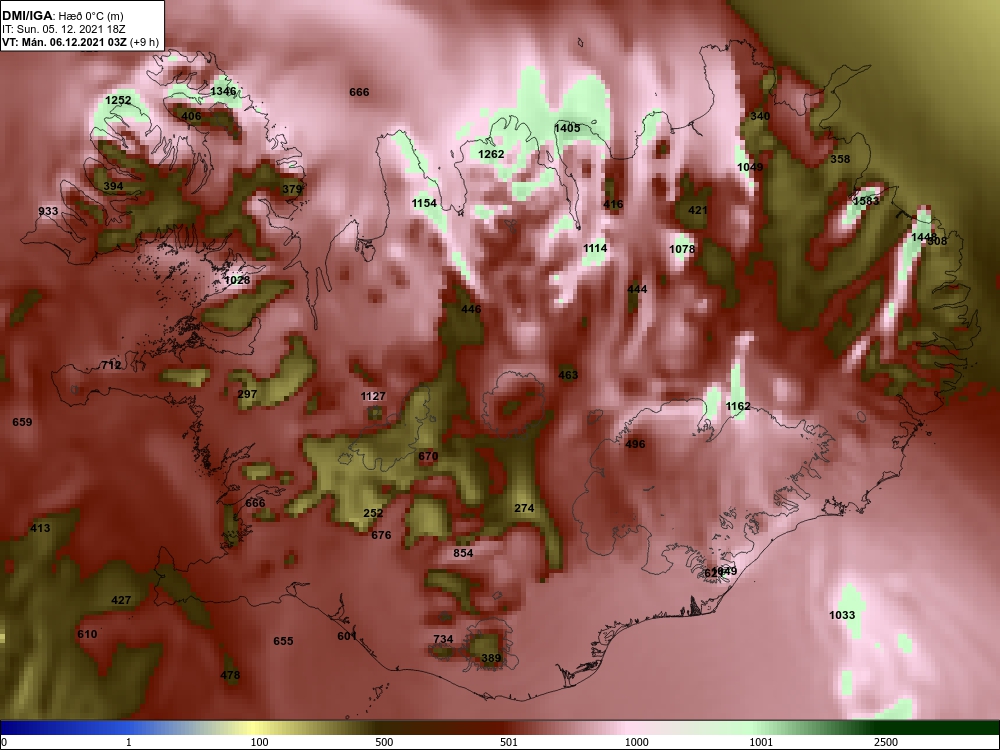Click the legend label '1000'
This screenshot has height=750, width=1000.
pyautogui.click(x=636, y=742)
